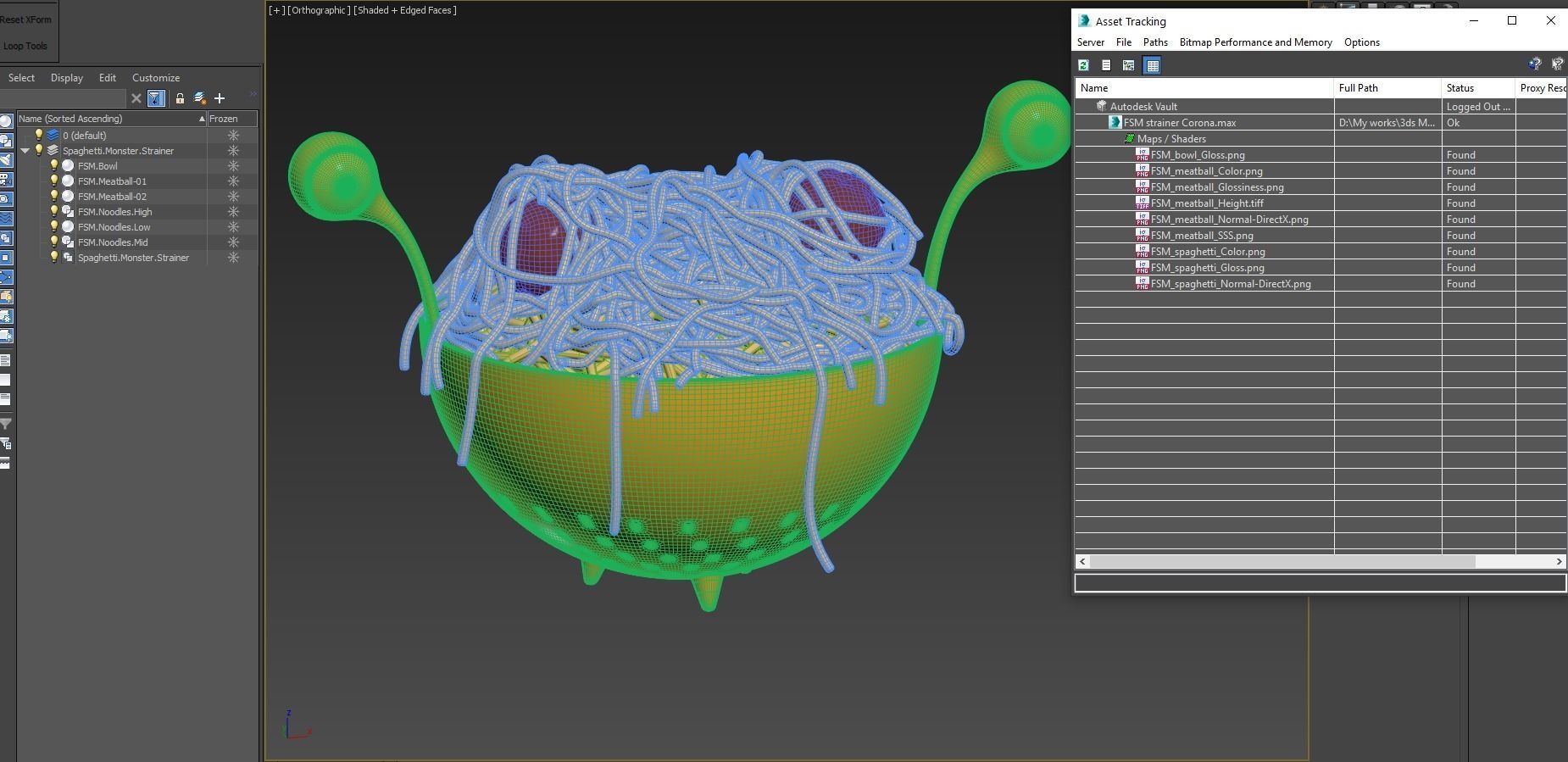Add a new layer with the plus icon
Viewport: 1568px width, 762px height.
pos(220,98)
